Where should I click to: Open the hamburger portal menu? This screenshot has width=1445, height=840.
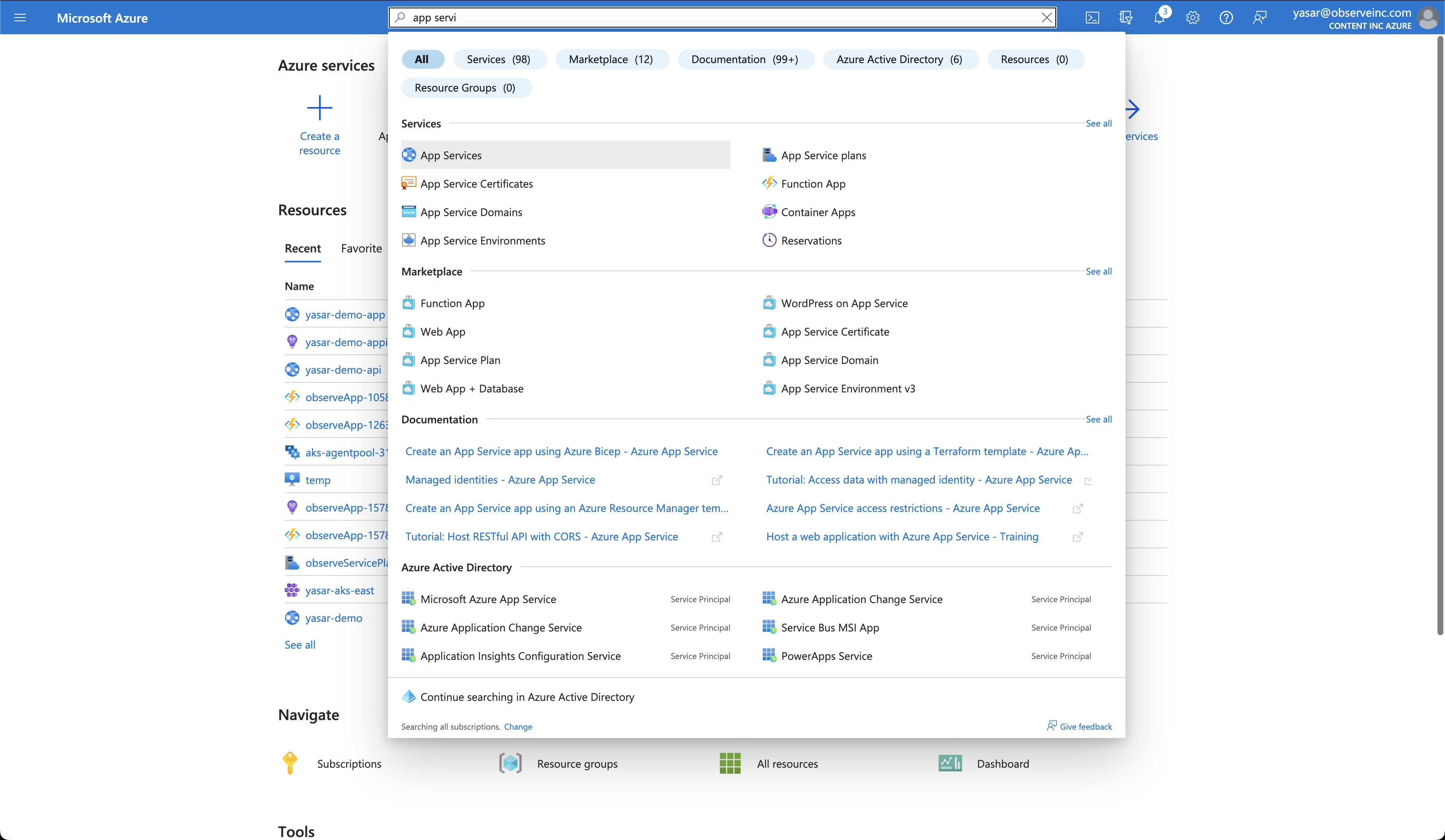[x=20, y=18]
